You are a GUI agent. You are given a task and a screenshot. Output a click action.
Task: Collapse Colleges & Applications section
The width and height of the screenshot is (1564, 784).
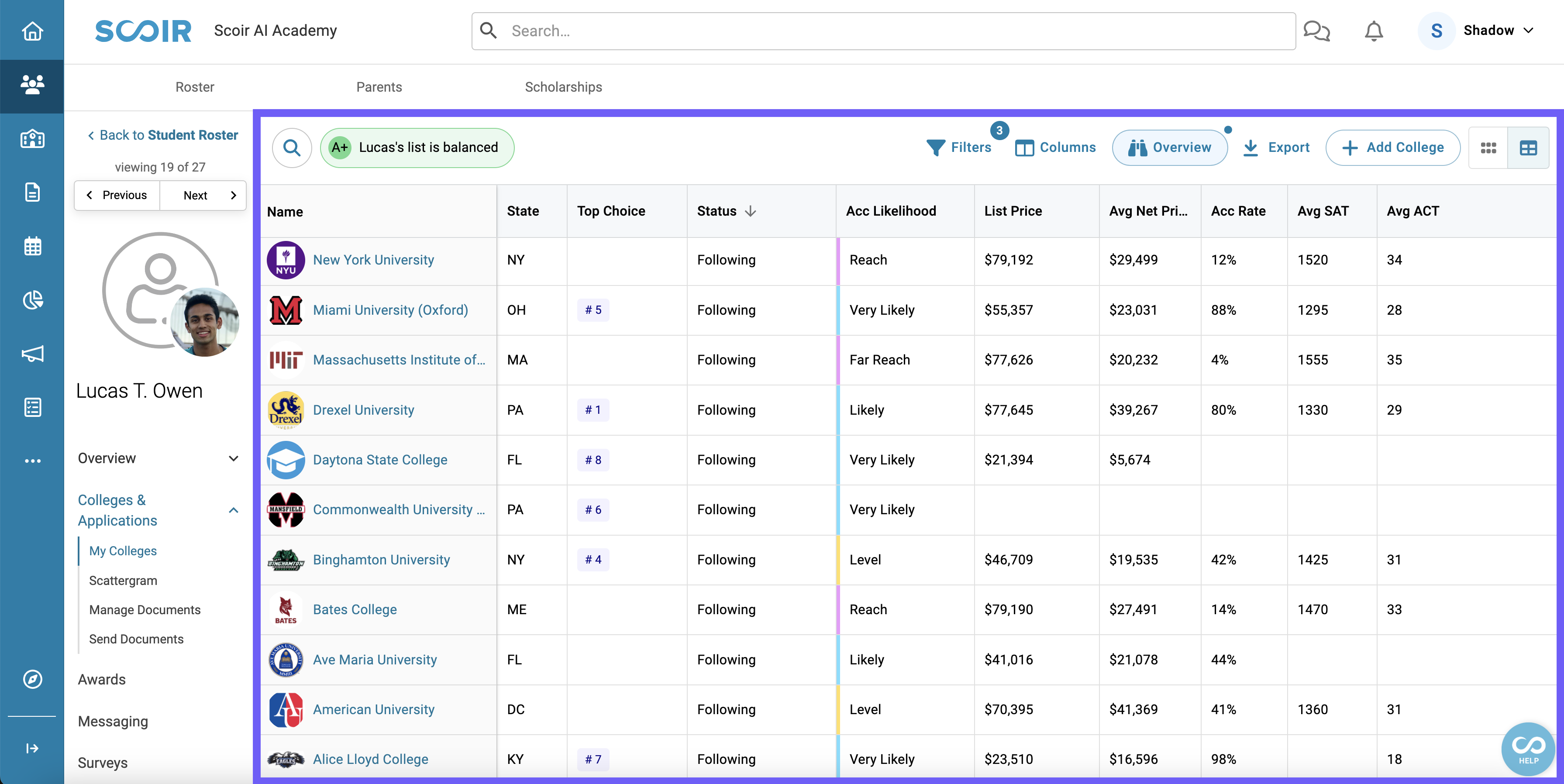pyautogui.click(x=233, y=510)
